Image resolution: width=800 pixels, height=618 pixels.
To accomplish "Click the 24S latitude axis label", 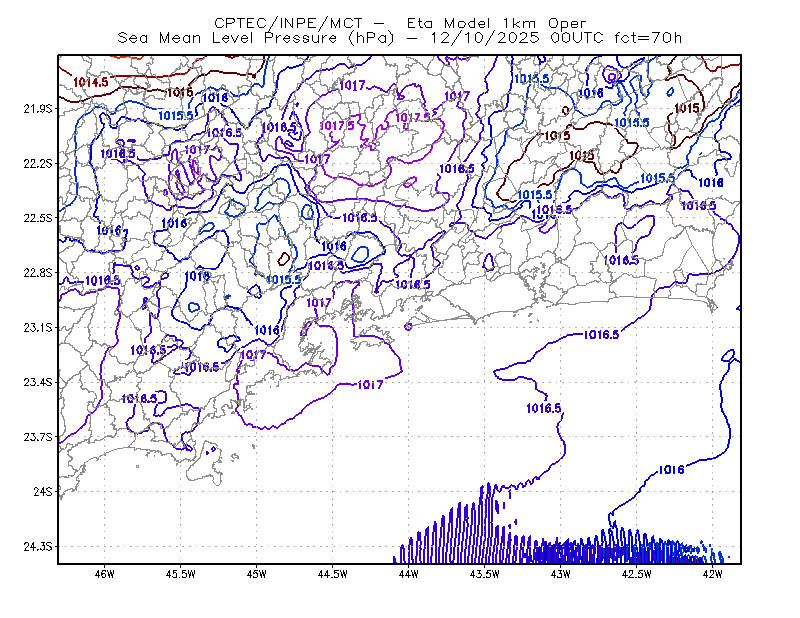I will click(43, 491).
